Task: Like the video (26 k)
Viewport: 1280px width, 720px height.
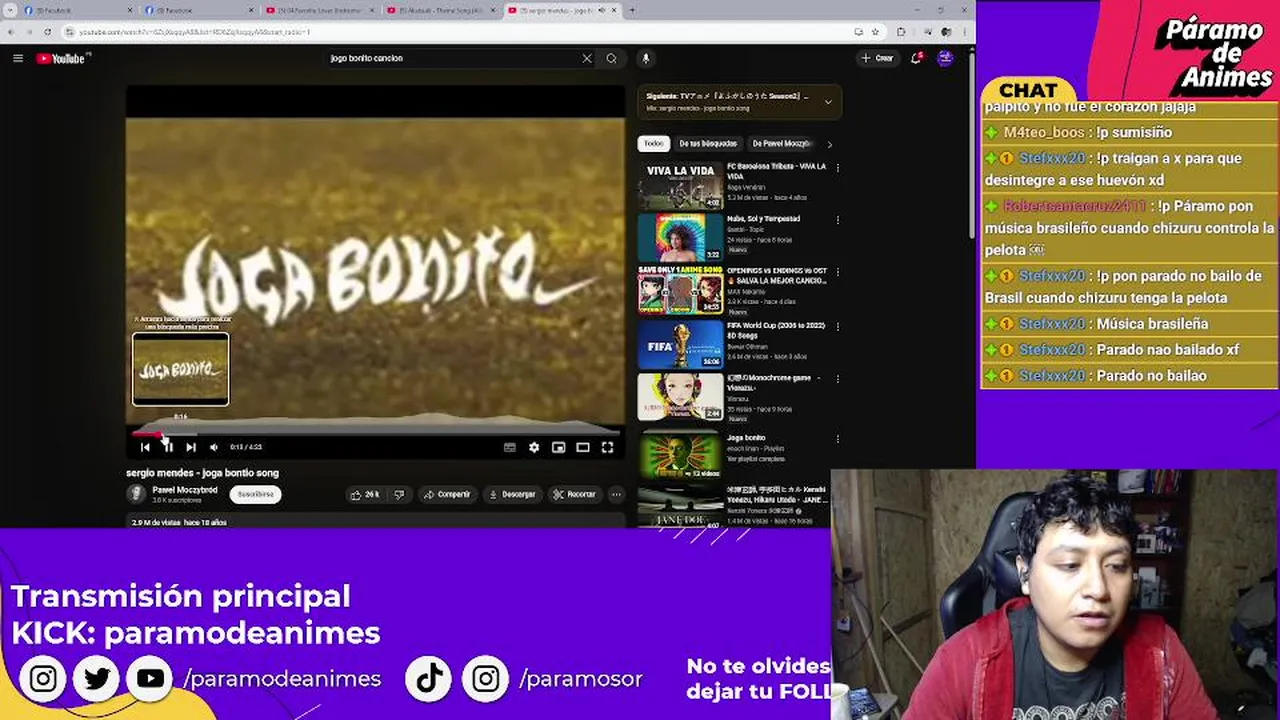Action: 364,494
